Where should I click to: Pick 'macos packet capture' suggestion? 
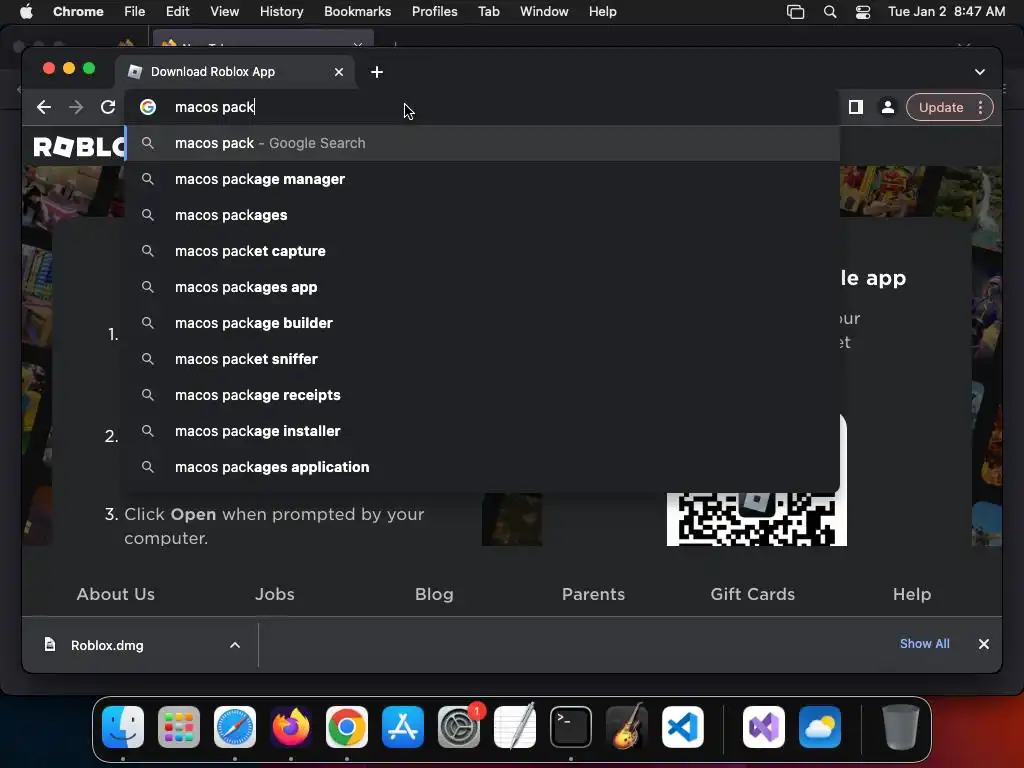click(x=483, y=251)
